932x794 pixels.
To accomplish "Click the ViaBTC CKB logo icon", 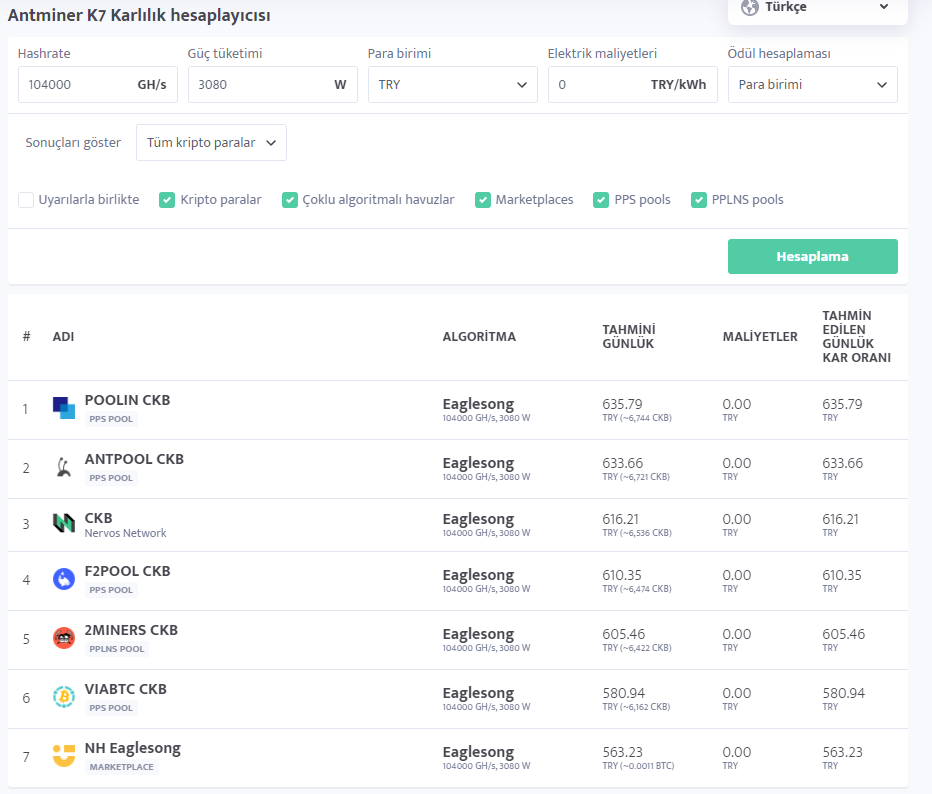I will tap(64, 697).
